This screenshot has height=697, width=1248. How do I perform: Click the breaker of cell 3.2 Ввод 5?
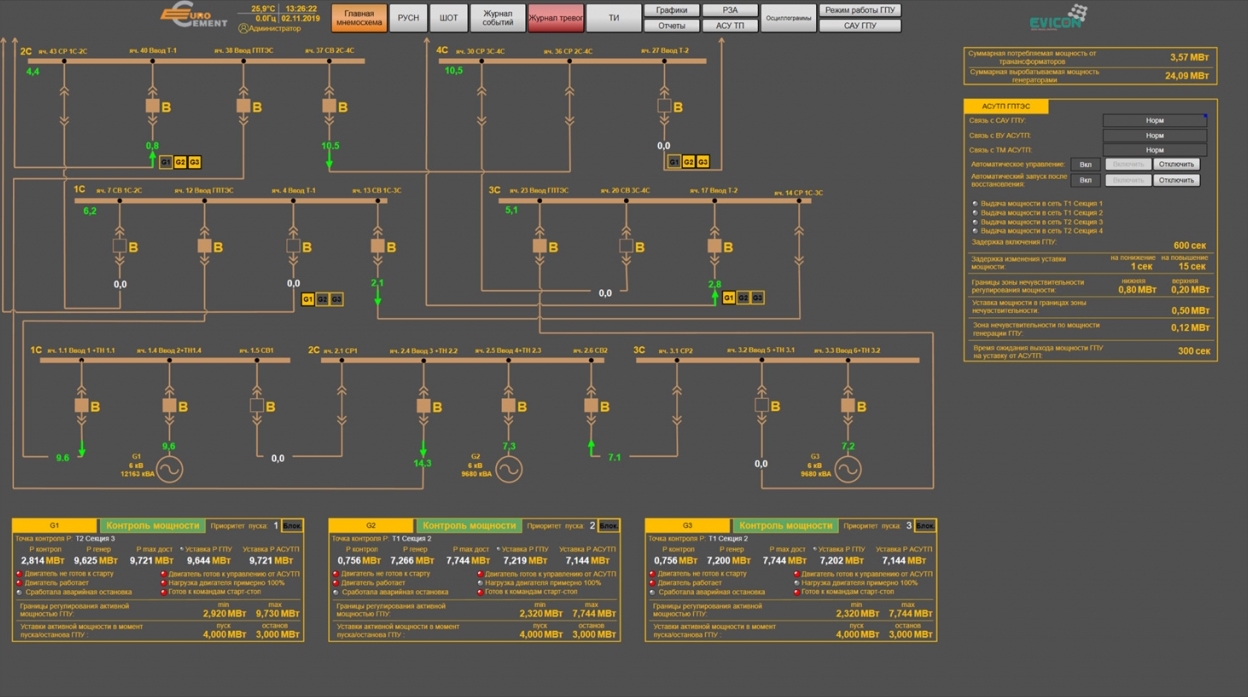[762, 405]
